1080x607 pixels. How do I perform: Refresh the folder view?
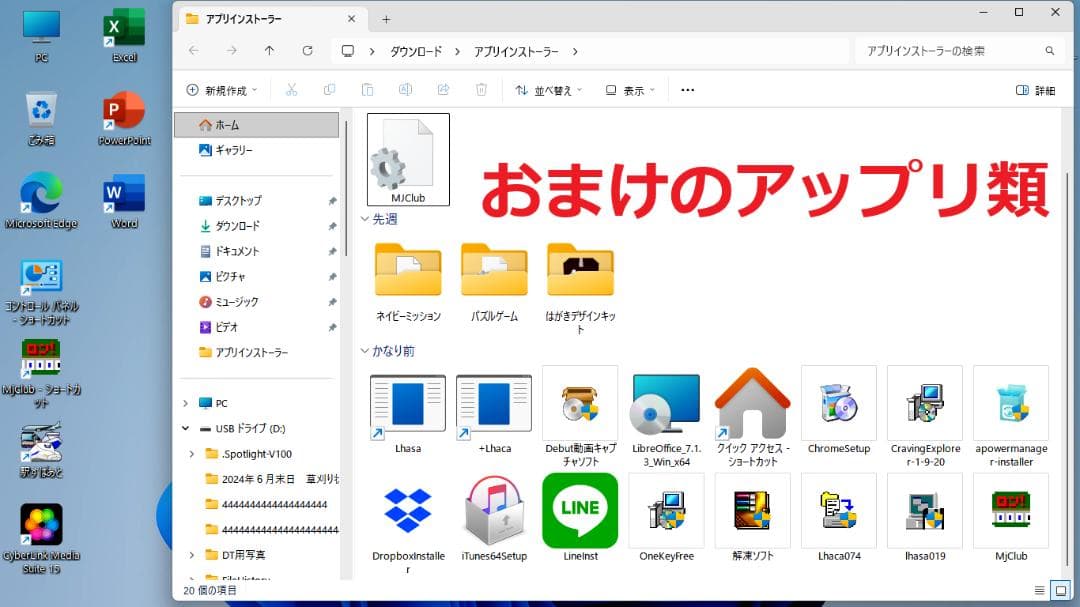click(x=307, y=50)
